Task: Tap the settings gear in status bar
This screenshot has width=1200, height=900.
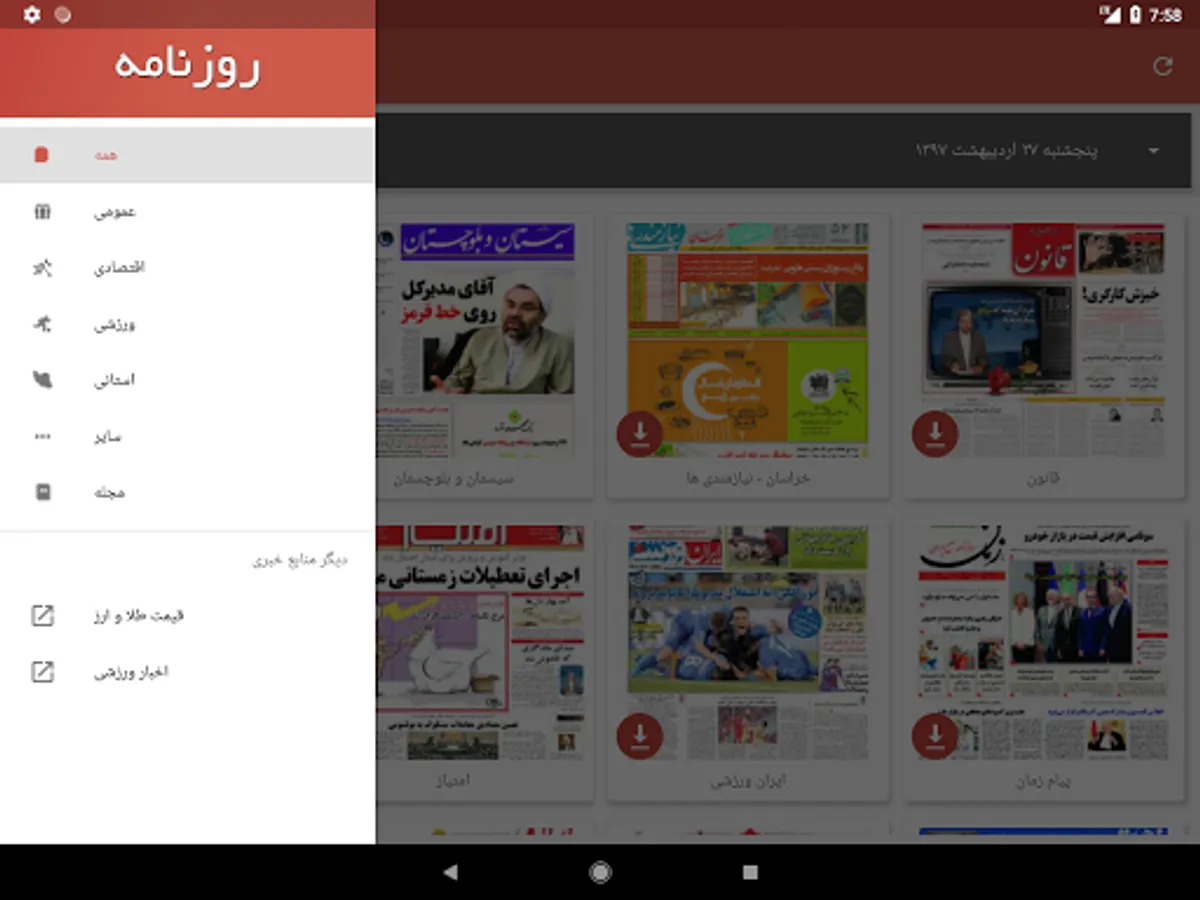Action: 32,14
